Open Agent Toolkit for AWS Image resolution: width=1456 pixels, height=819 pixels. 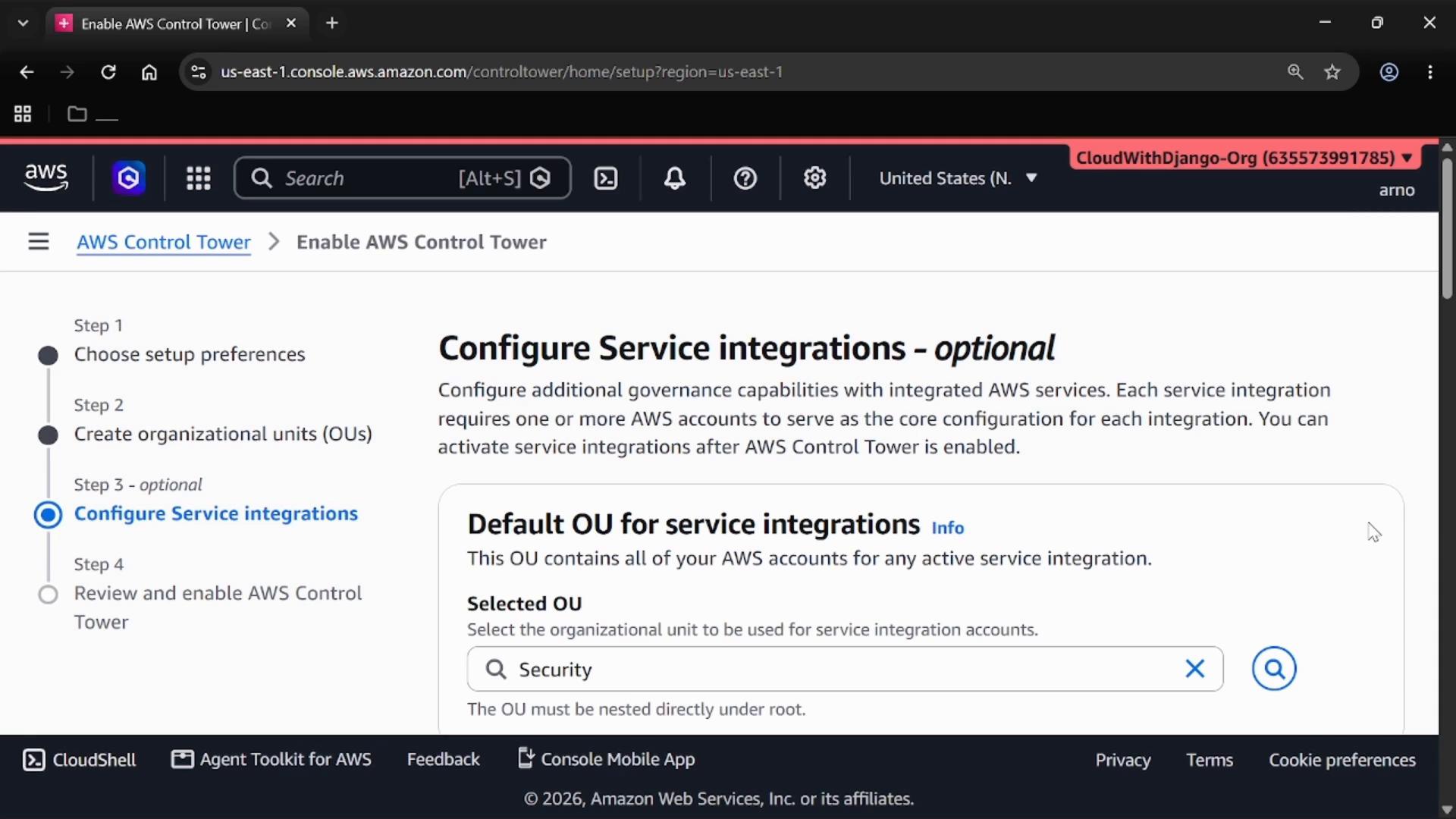271,760
